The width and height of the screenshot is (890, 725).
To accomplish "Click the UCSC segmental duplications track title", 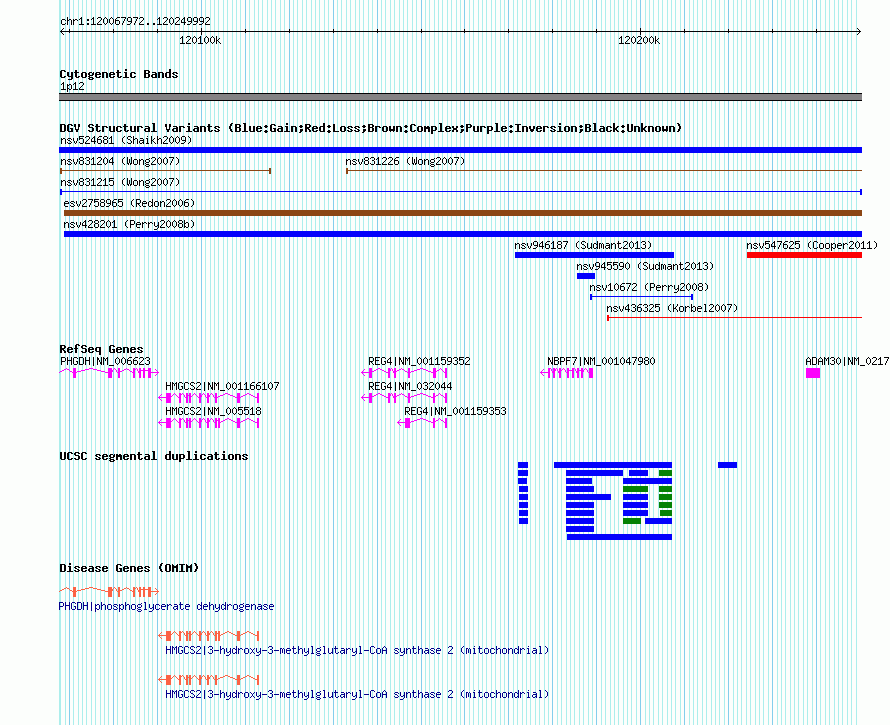I will pyautogui.click(x=153, y=456).
